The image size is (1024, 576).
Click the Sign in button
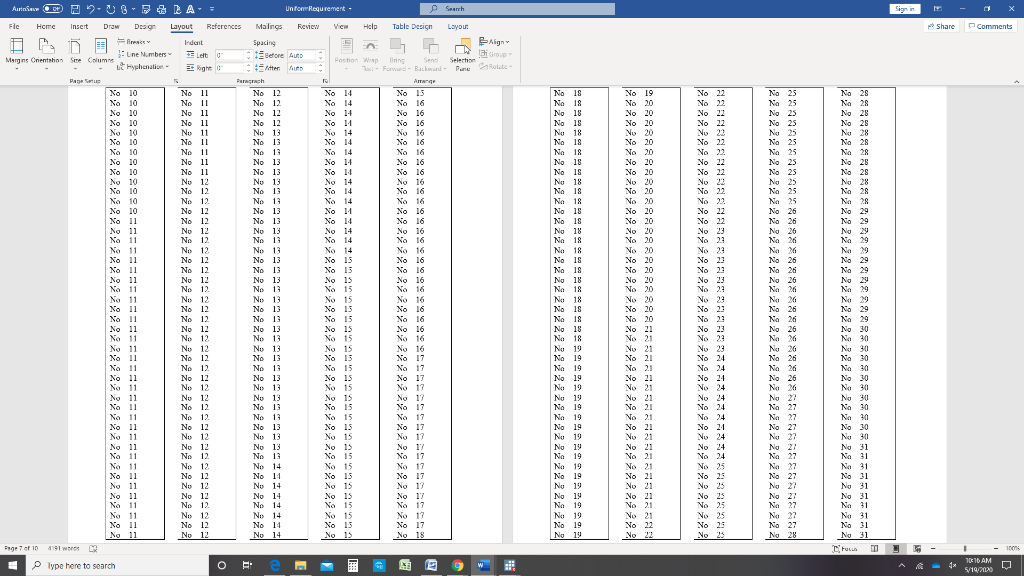click(904, 8)
